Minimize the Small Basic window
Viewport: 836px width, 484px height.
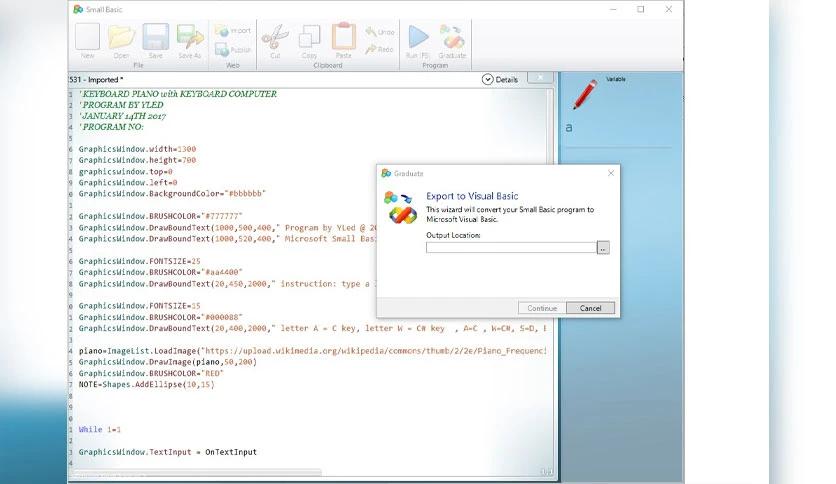[613, 9]
